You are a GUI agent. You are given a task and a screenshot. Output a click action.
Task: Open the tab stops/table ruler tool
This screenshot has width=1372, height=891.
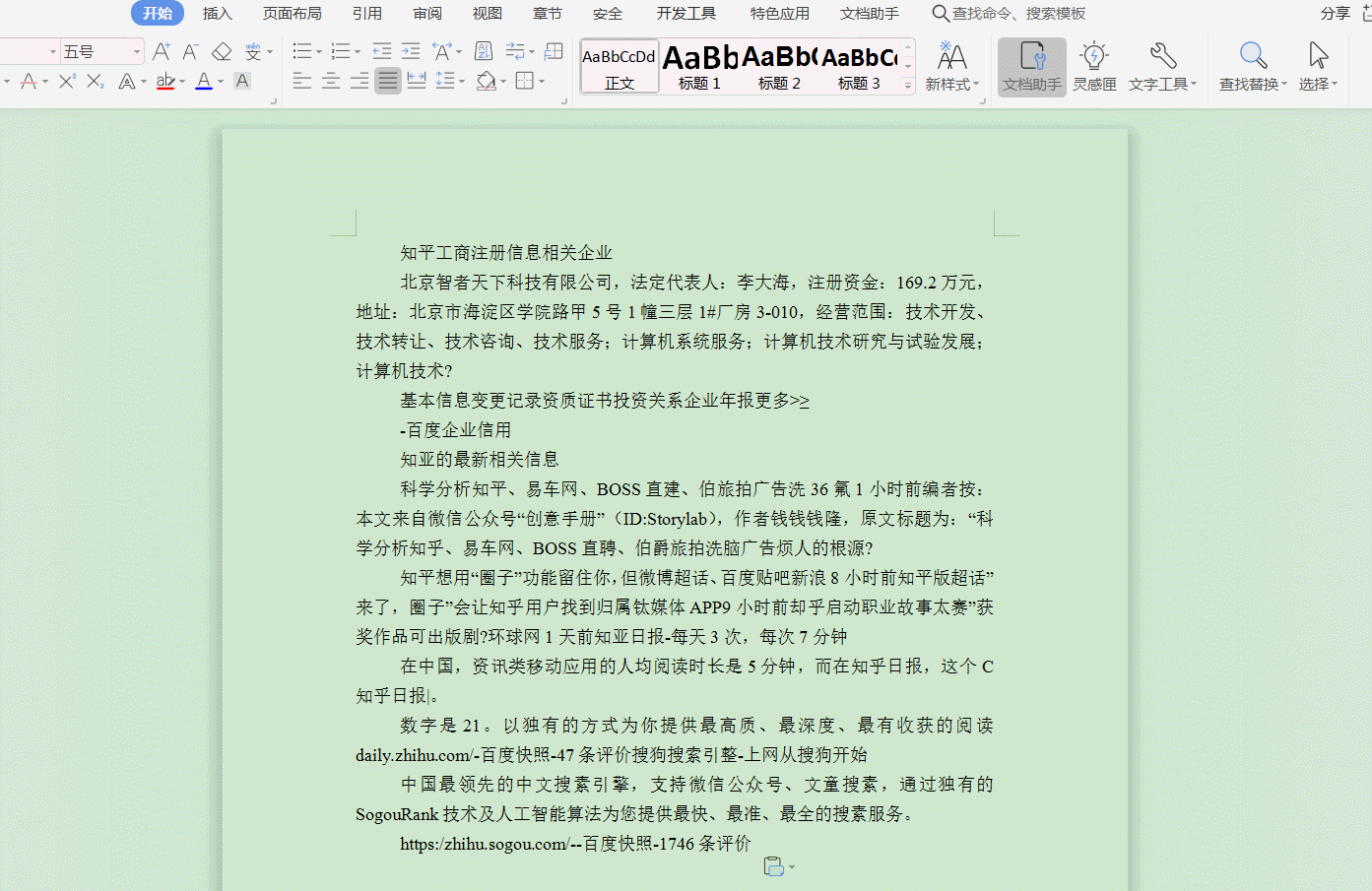tap(555, 51)
